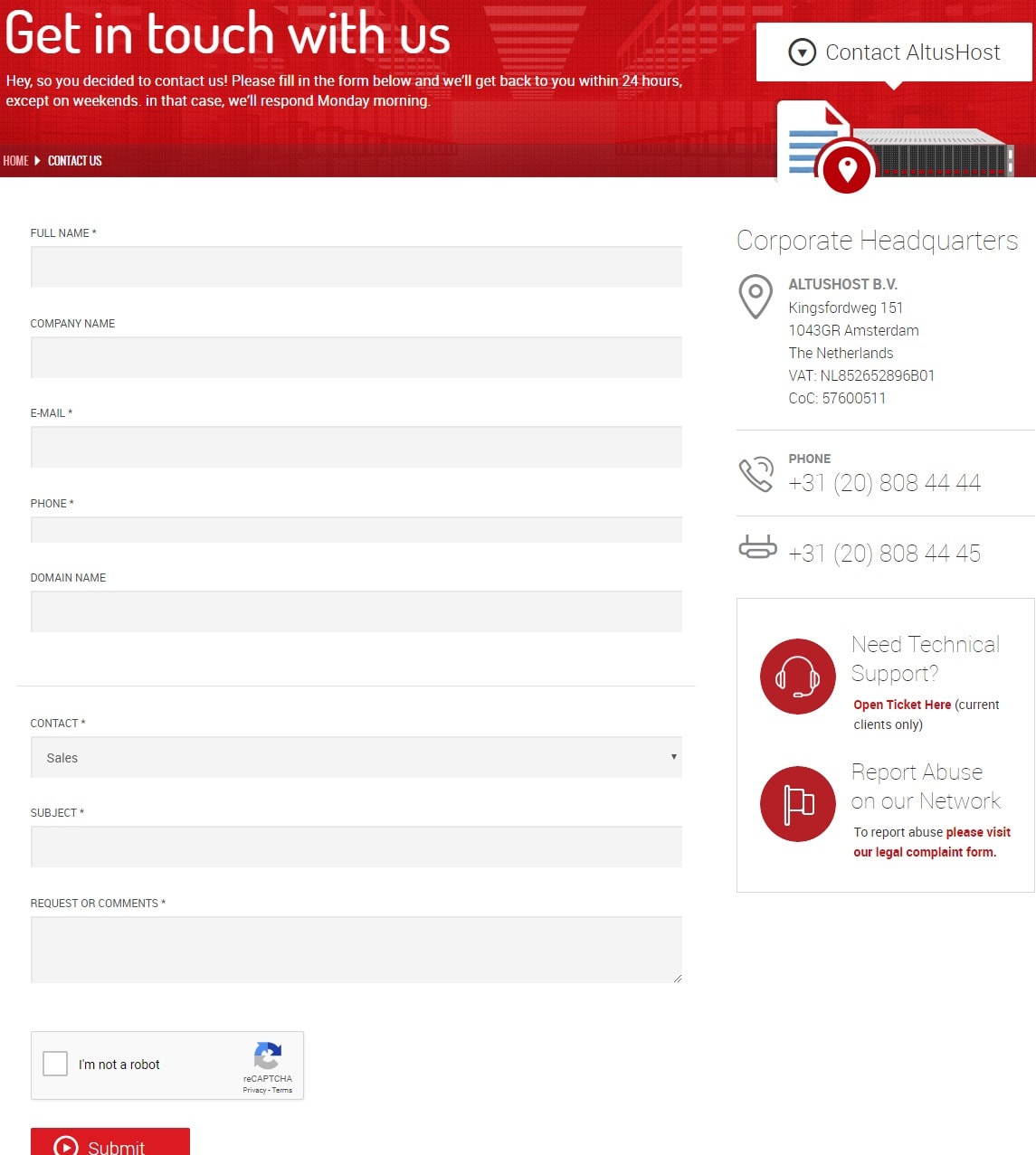
Task: Click the CoC: 57600511 text
Action: coord(837,398)
